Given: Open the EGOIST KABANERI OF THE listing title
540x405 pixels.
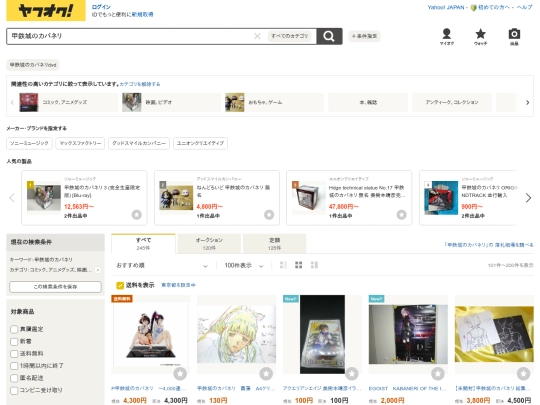Looking at the screenshot, I should click(407, 388).
